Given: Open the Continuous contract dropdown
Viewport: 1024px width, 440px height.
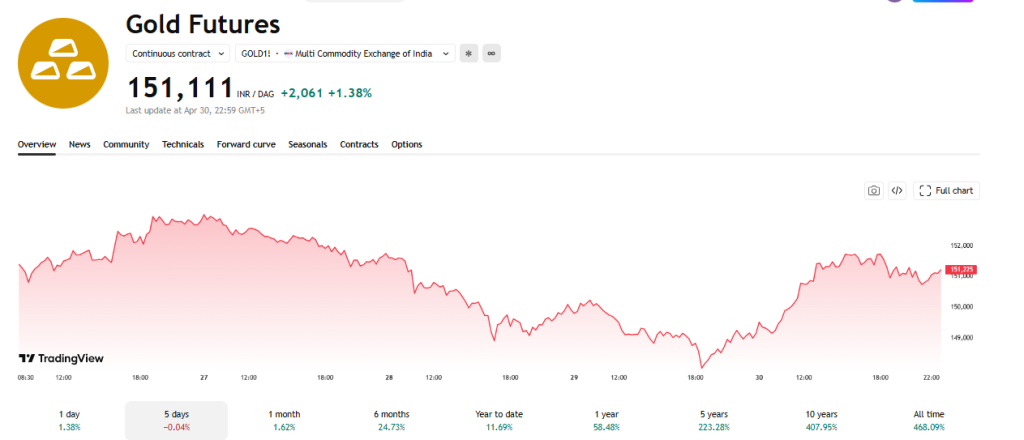Looking at the screenshot, I should click(178, 54).
